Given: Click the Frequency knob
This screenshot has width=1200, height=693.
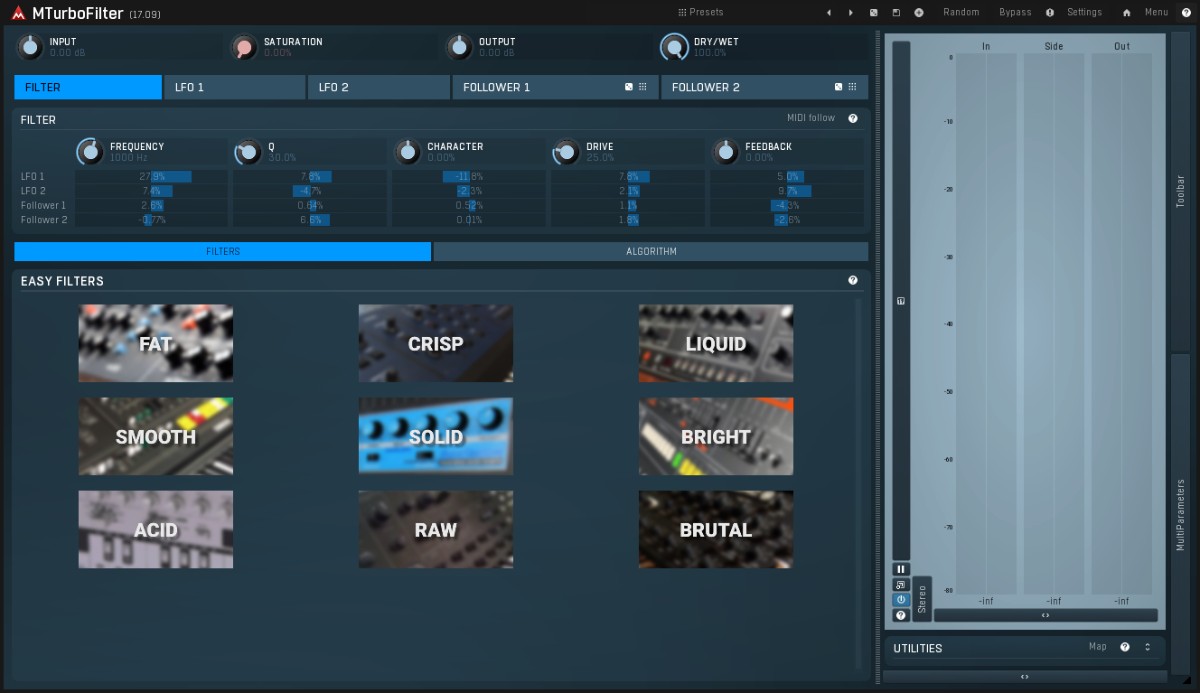Looking at the screenshot, I should pyautogui.click(x=90, y=151).
